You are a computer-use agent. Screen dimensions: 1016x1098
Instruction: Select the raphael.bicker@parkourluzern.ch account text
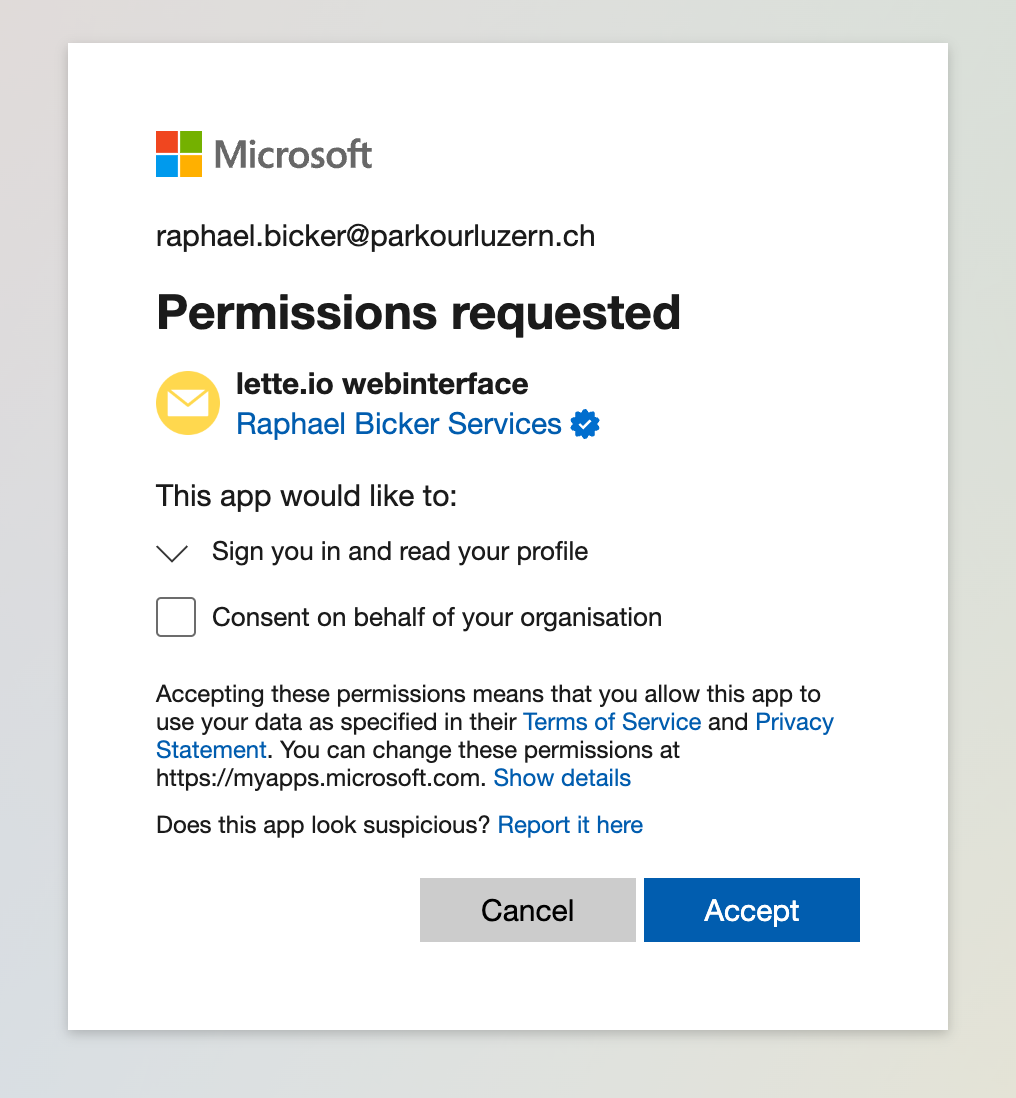tap(375, 237)
